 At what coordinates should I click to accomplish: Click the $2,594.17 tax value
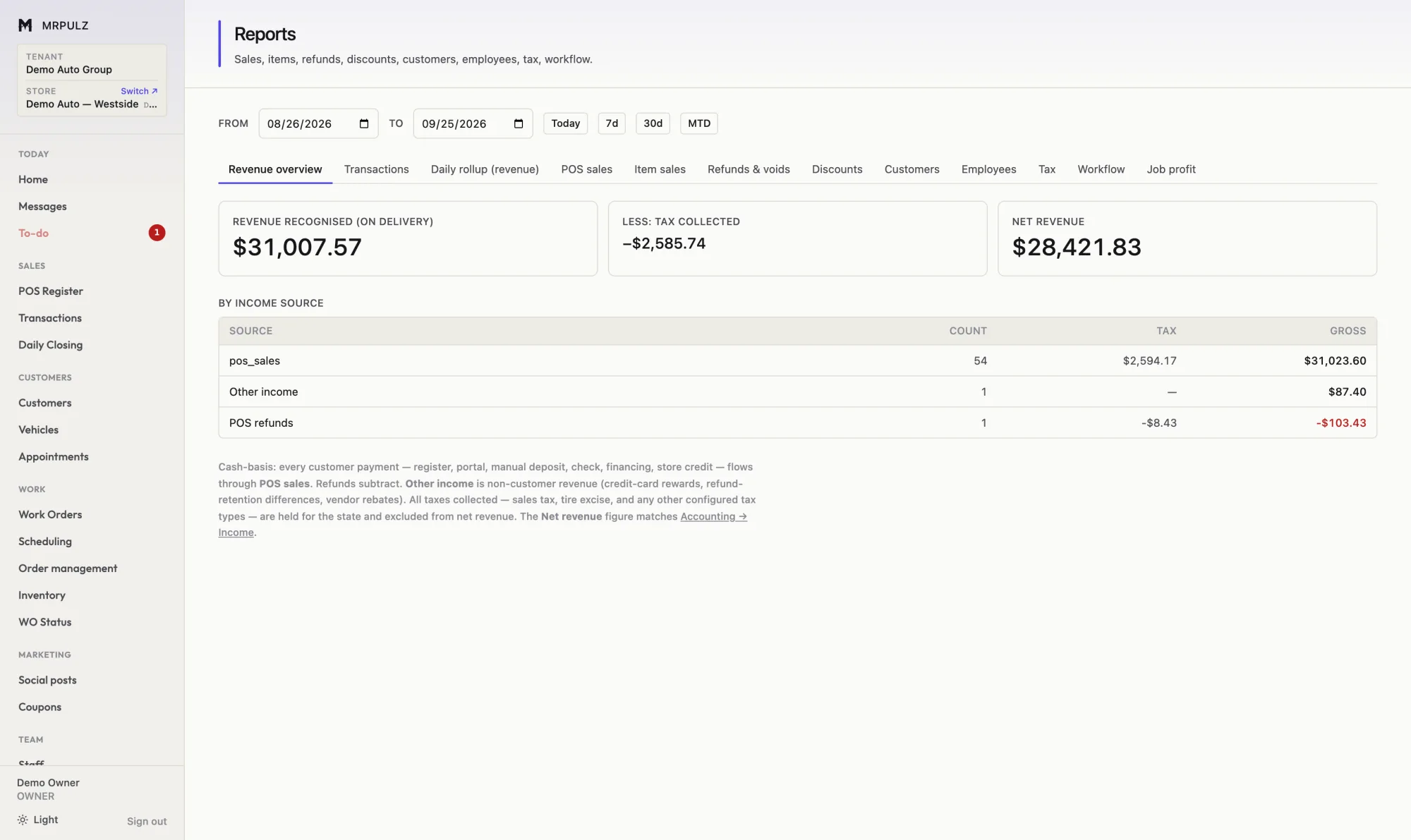point(1149,360)
